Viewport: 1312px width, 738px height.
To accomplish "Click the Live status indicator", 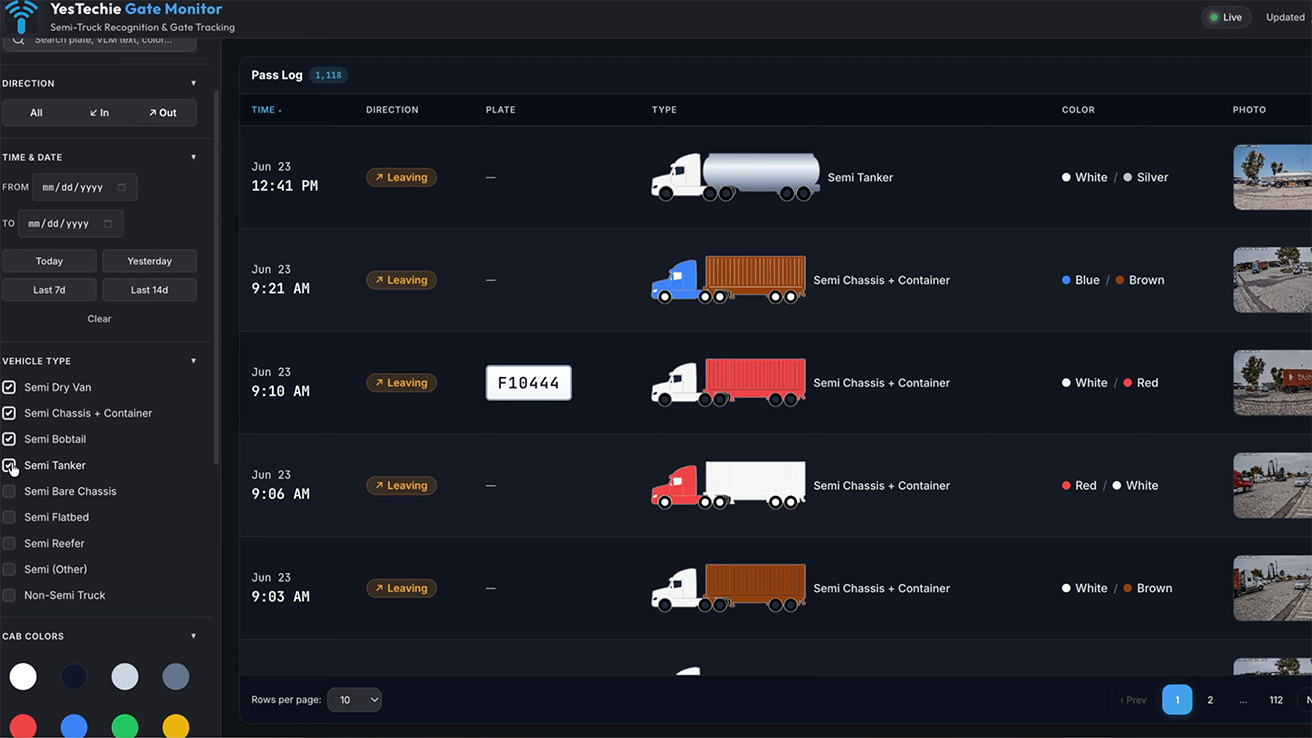I will click(1226, 17).
